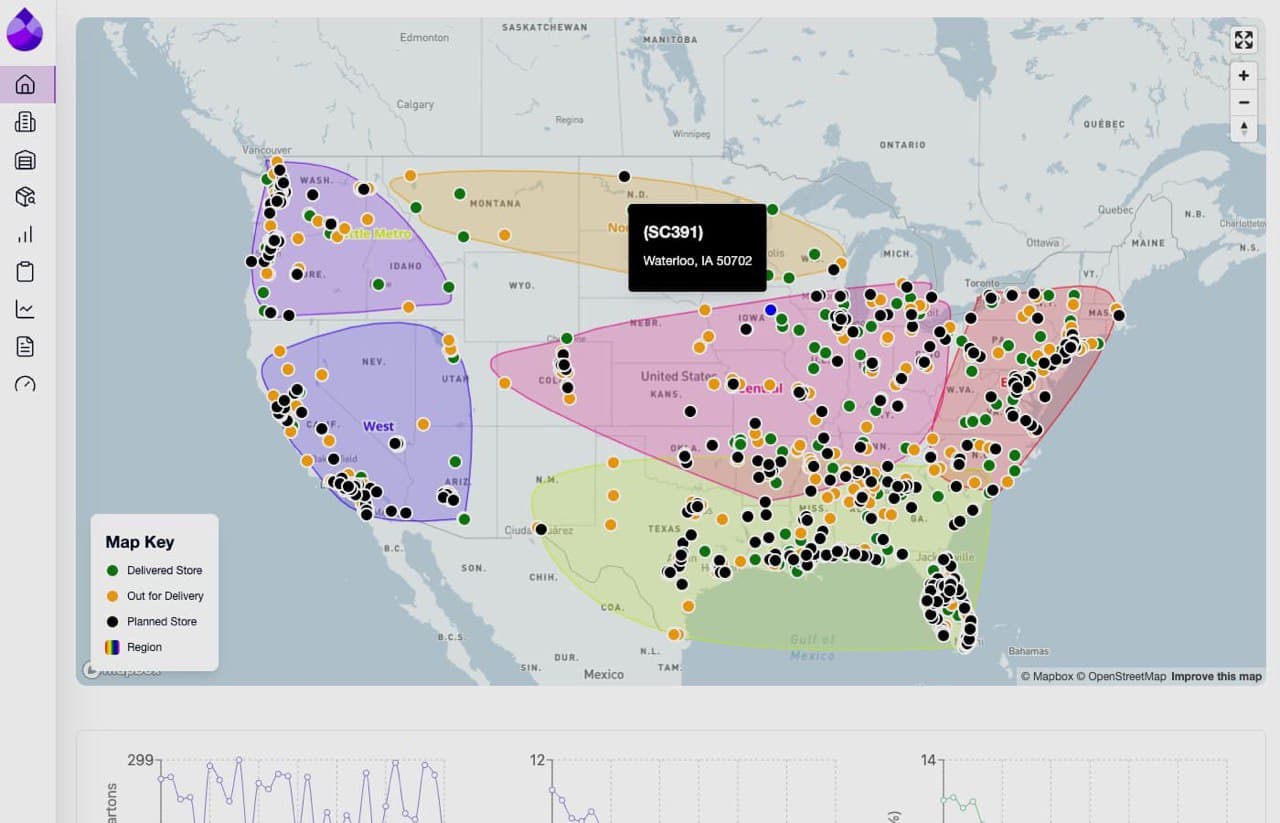Viewport: 1280px width, 823px height.
Task: Click the 299 axis value on chart
Action: click(x=140, y=760)
